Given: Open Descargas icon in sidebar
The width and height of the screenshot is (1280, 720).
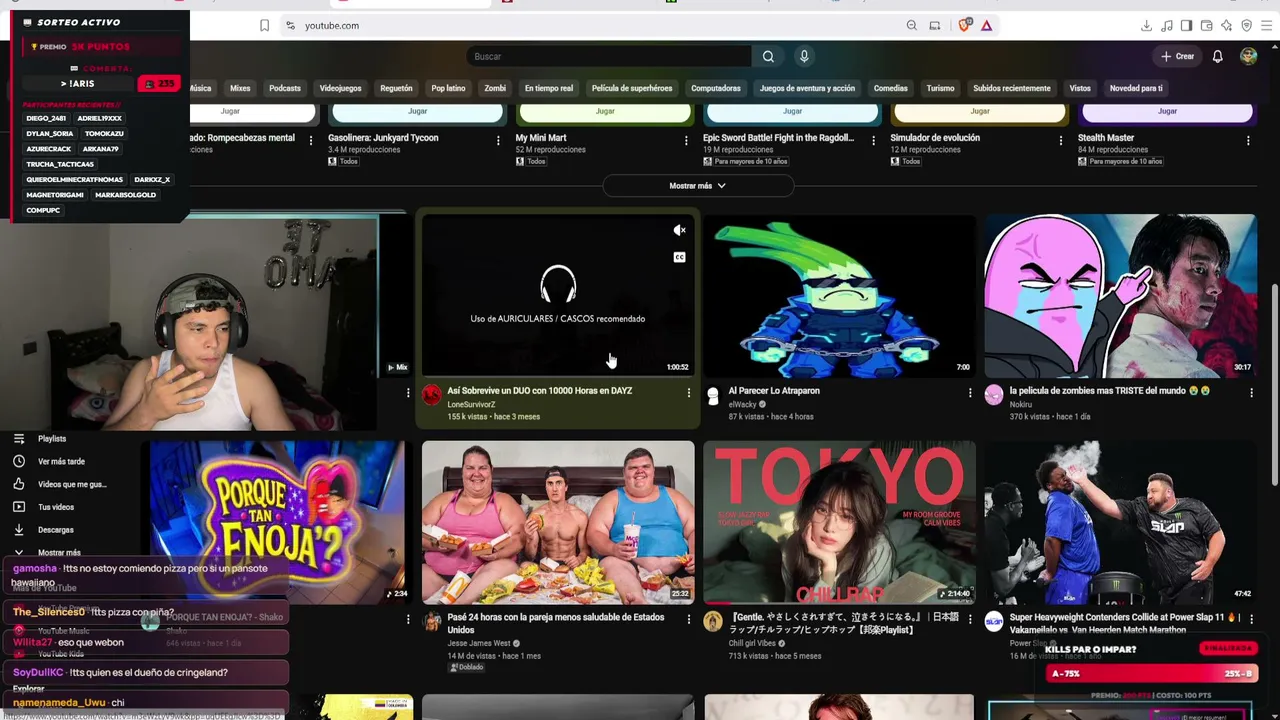Looking at the screenshot, I should tap(18, 530).
